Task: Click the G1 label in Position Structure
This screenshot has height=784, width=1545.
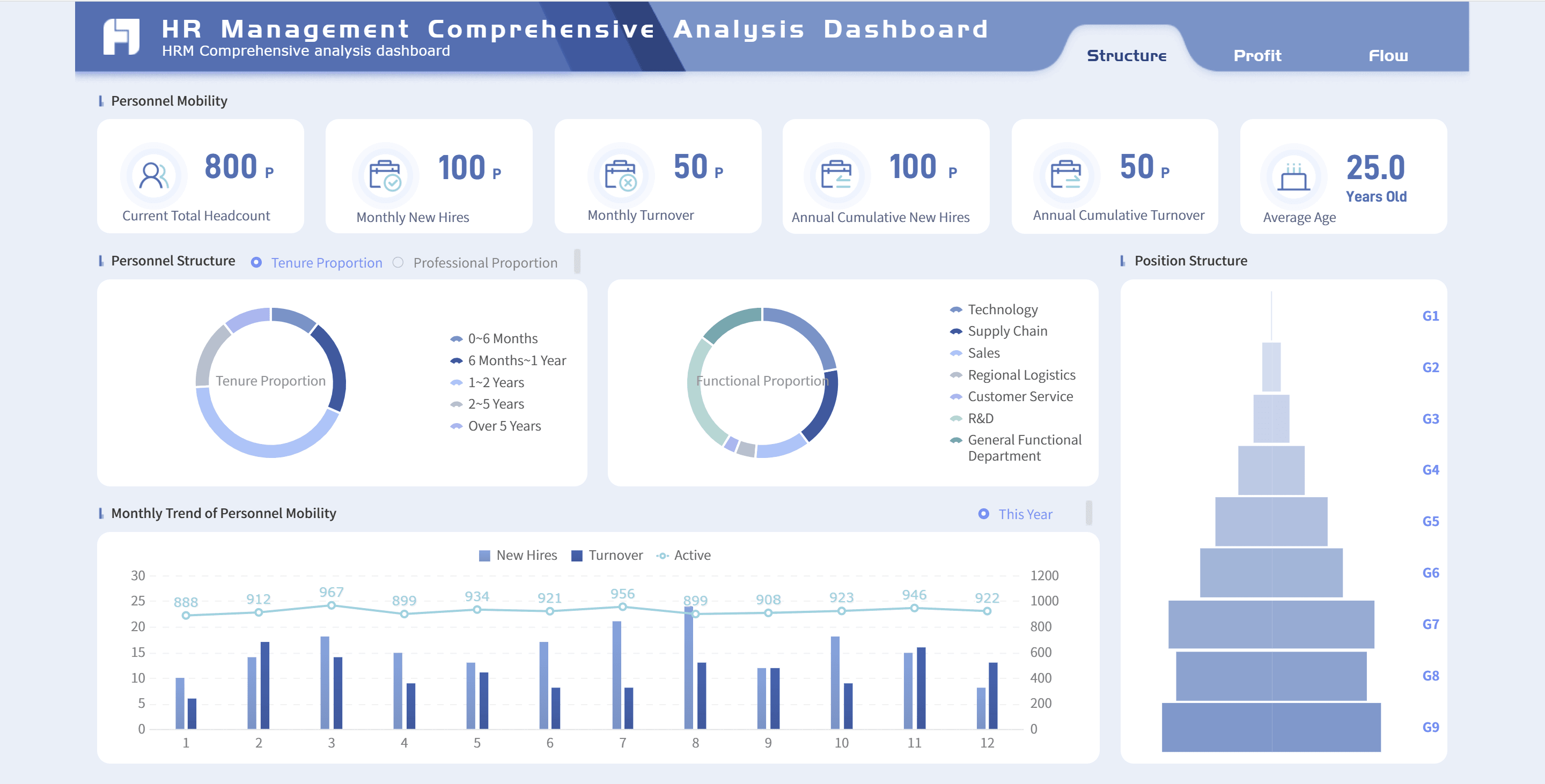Action: pos(1430,316)
